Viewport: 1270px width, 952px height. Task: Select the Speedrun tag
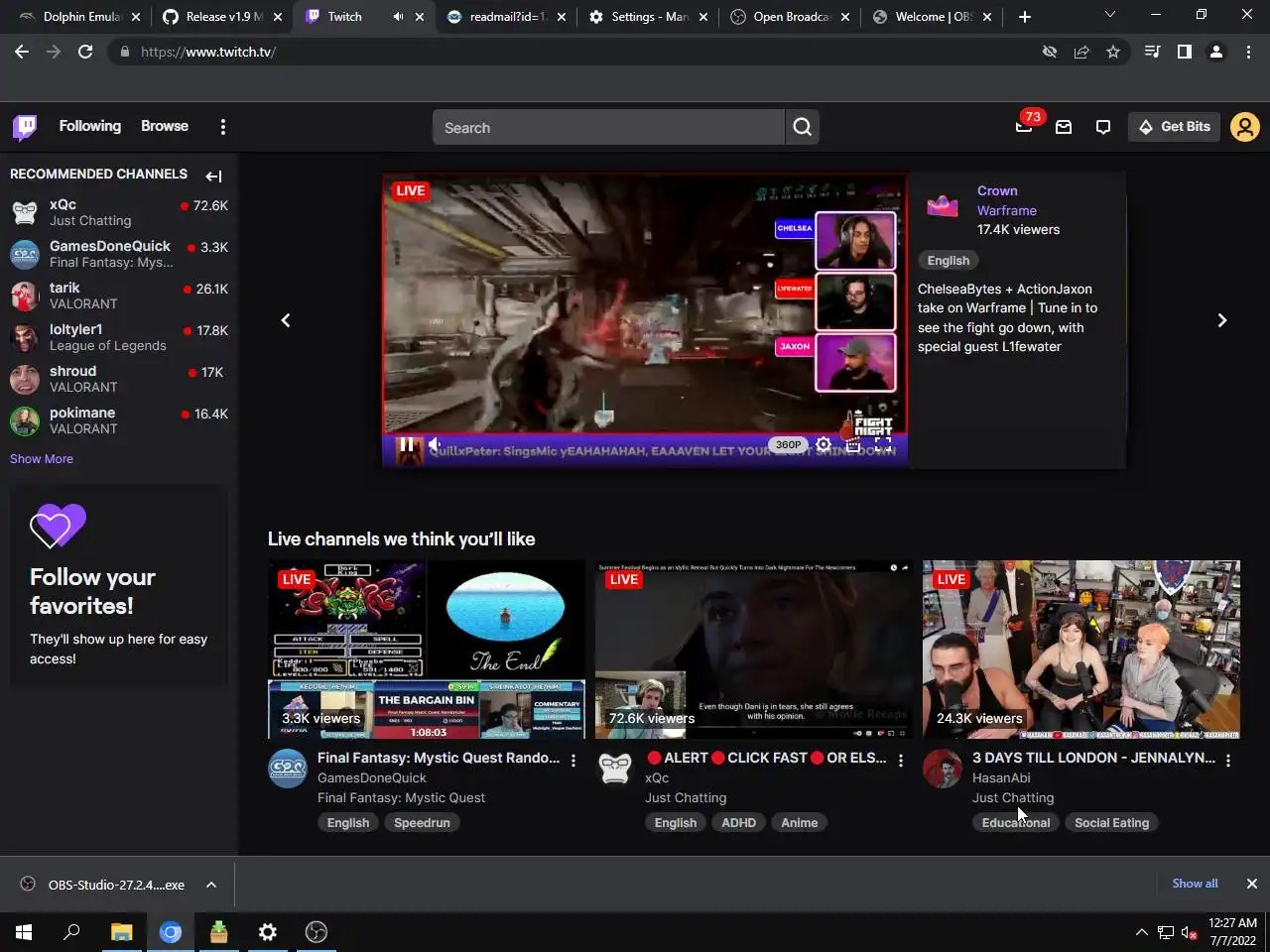[422, 823]
